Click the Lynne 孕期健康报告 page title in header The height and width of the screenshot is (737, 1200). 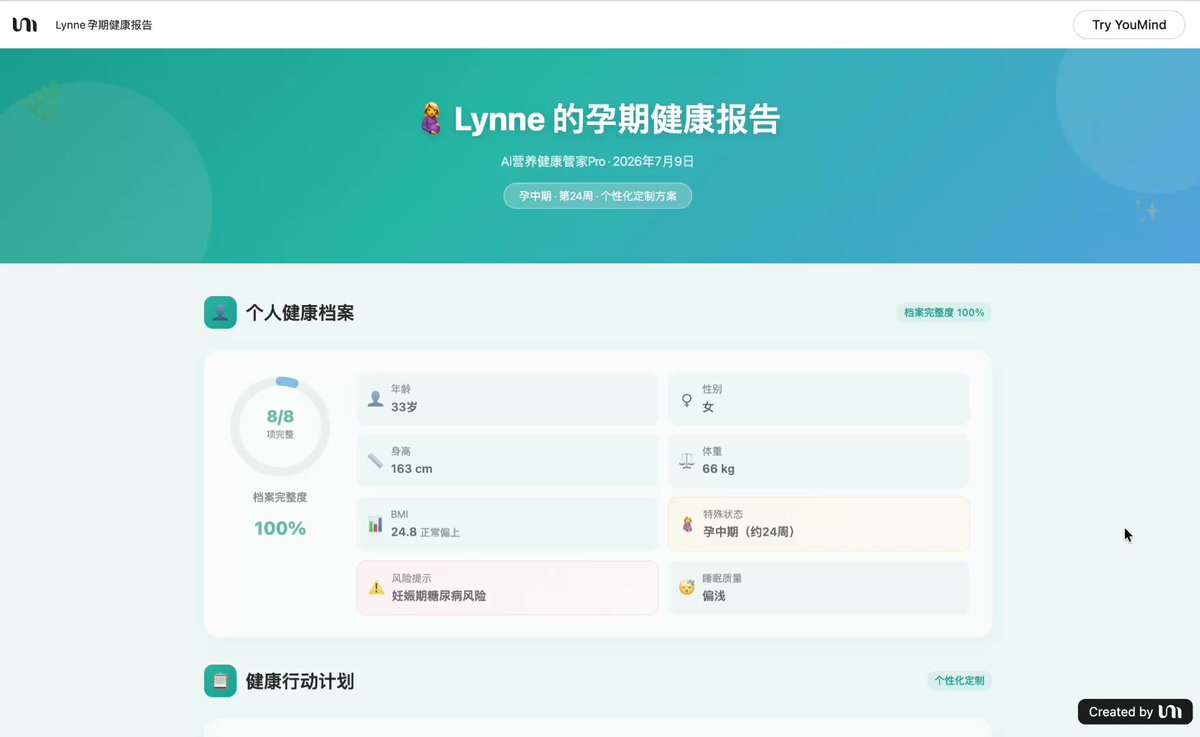[104, 25]
